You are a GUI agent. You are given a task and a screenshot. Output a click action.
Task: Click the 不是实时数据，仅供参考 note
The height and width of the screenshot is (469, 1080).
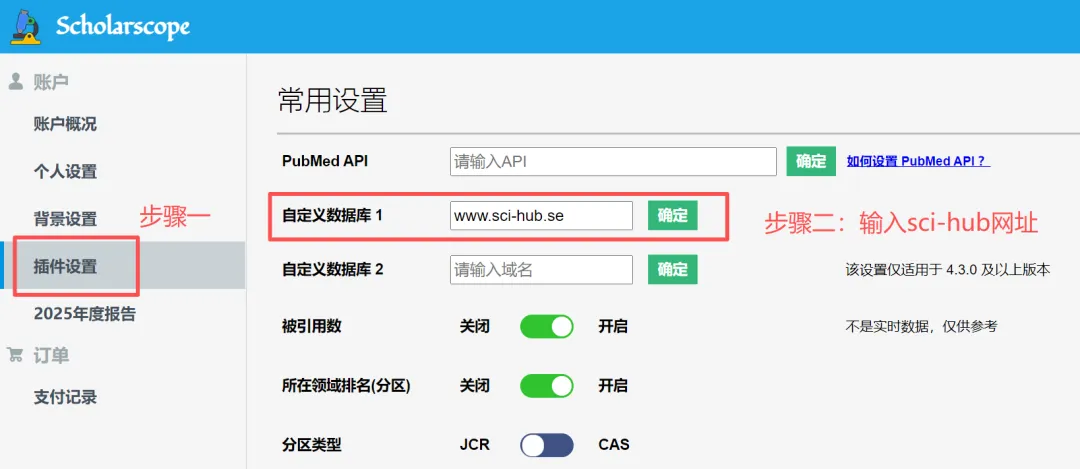point(921,326)
